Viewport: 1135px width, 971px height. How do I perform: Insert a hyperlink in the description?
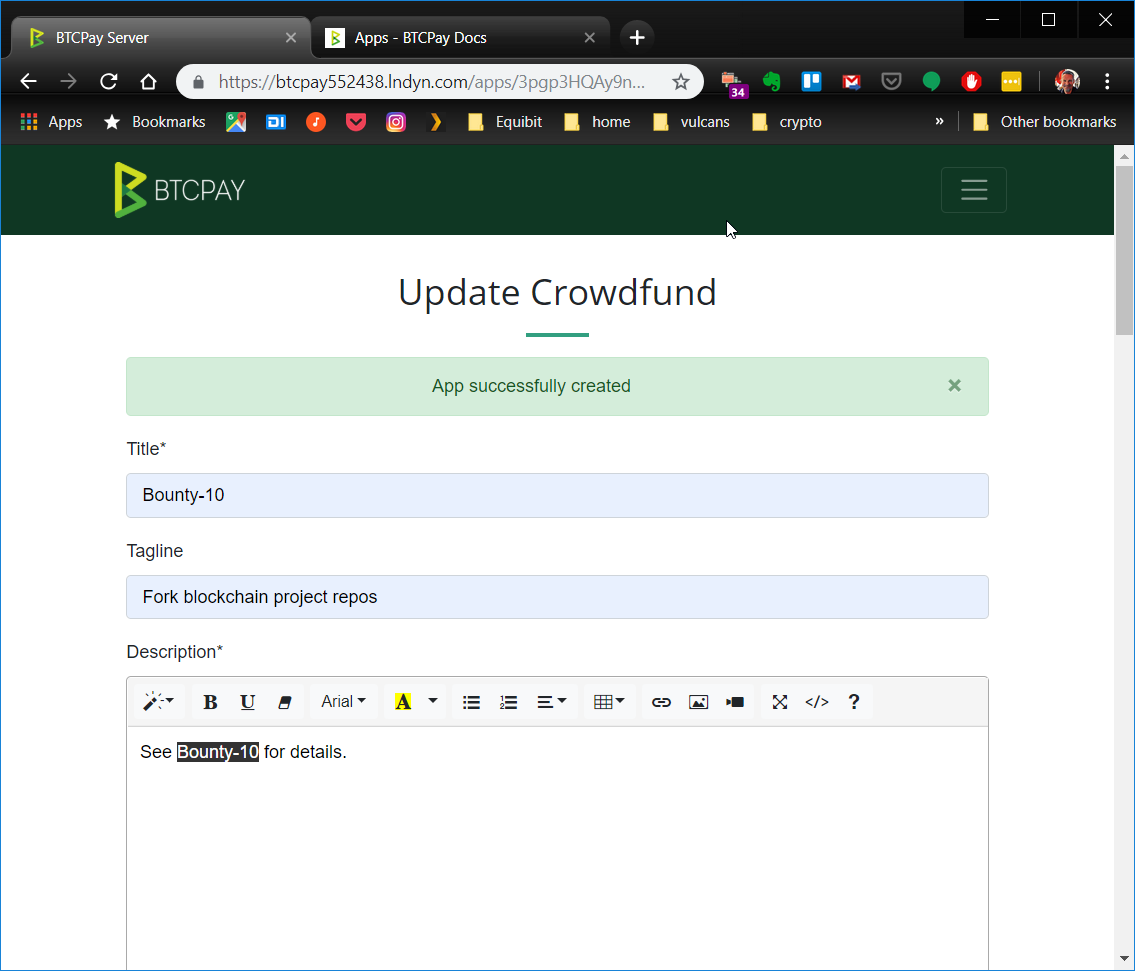661,701
